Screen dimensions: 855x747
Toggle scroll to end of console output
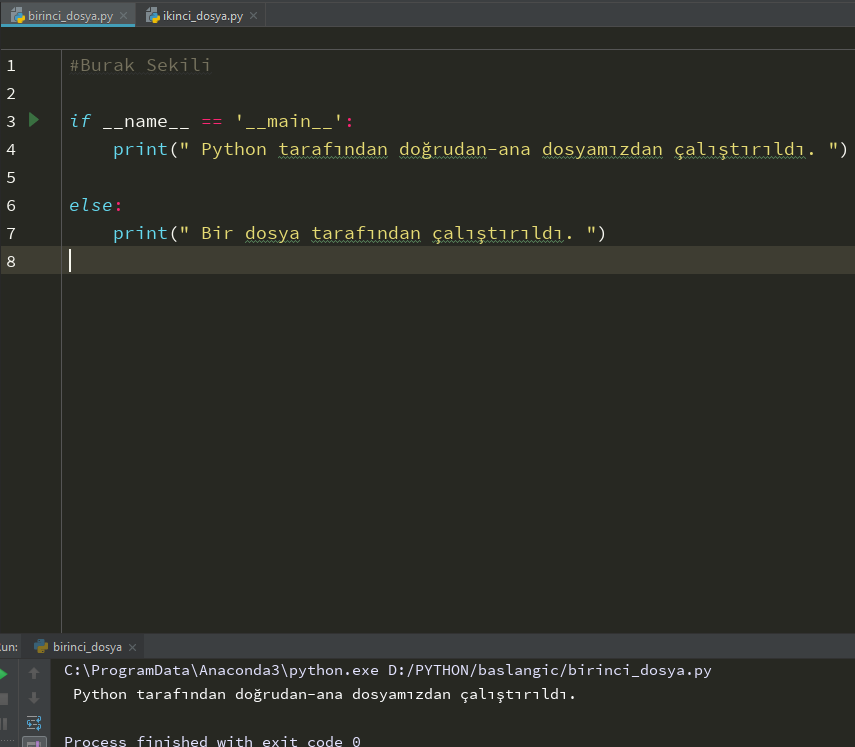33,741
